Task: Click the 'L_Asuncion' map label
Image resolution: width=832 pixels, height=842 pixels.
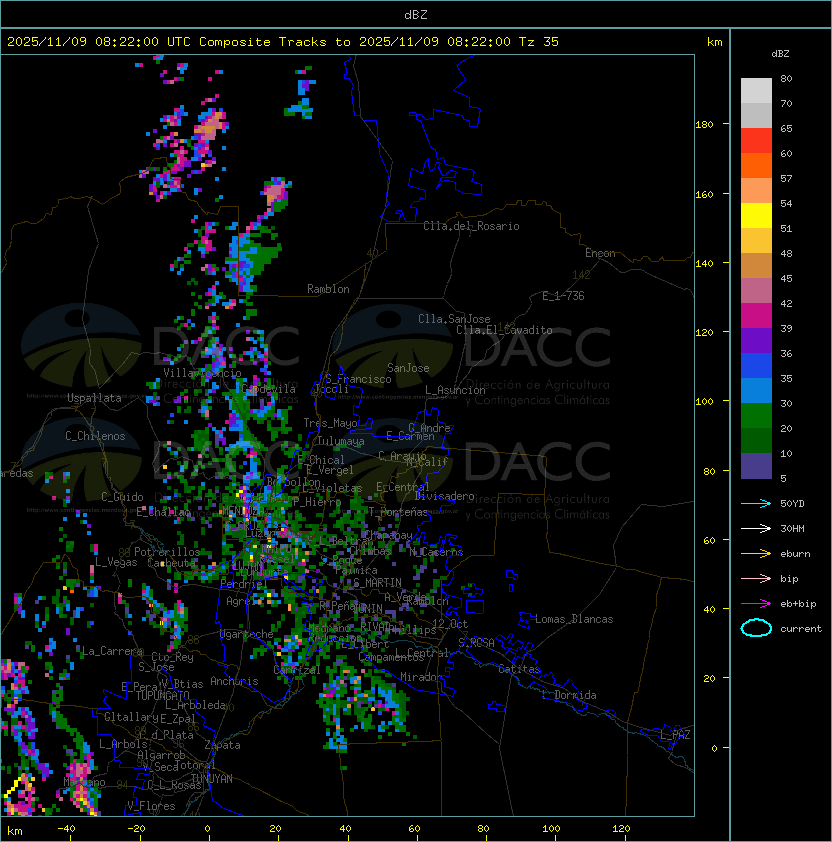Action: coord(455,390)
